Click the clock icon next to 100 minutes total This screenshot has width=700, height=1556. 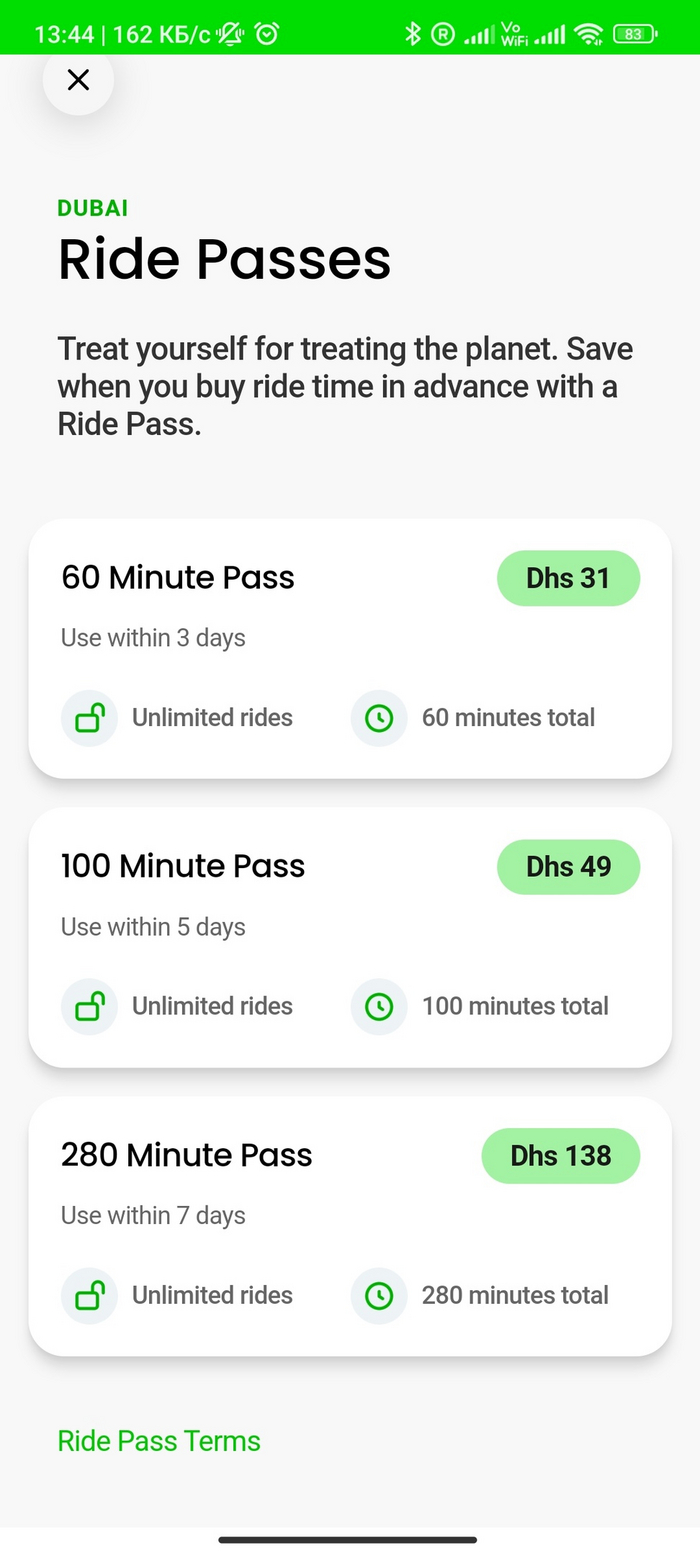[x=378, y=1007]
